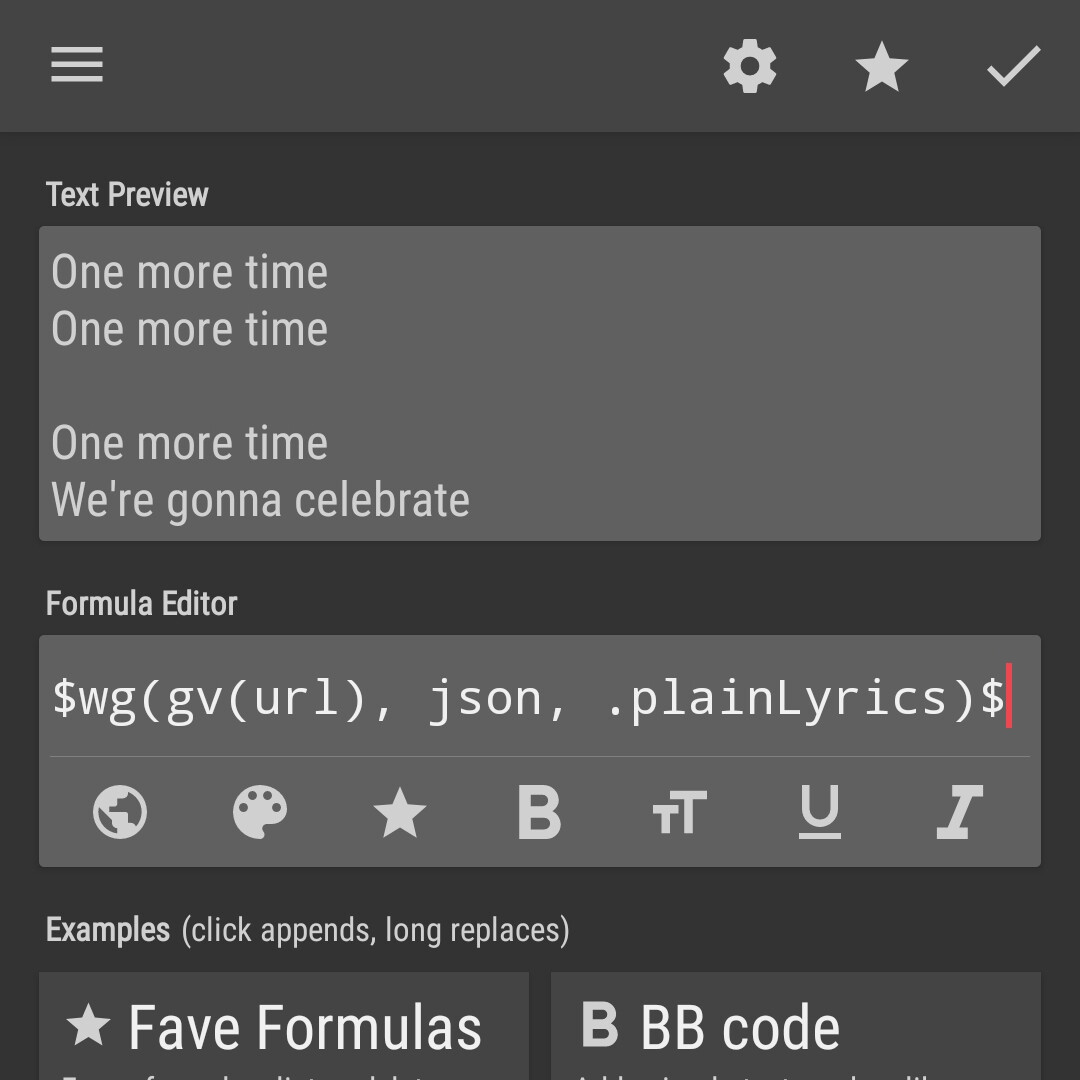1080x1080 pixels.
Task: Tap the Formula Editor label
Action: tap(141, 603)
